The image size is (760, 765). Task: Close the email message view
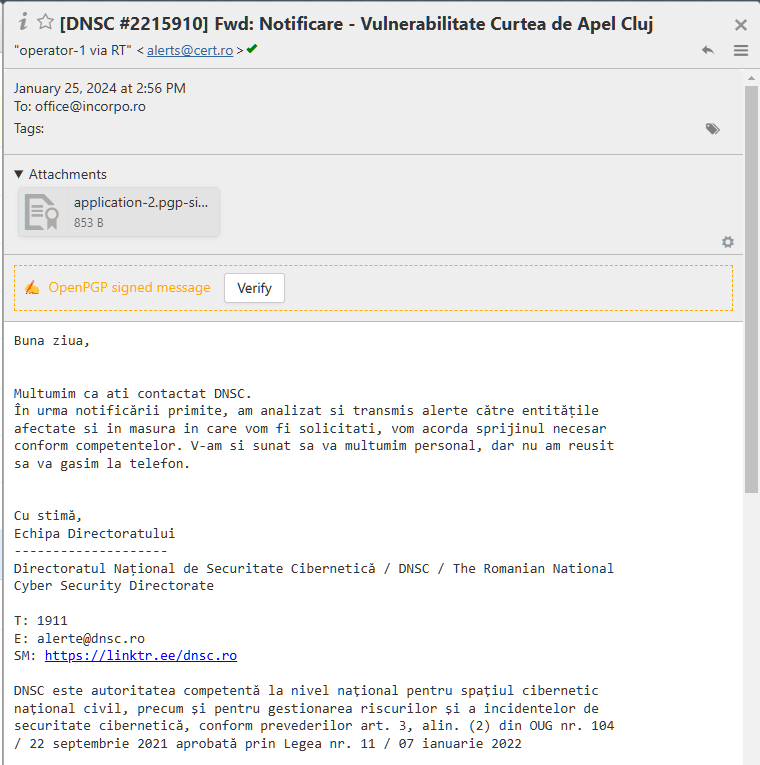[741, 25]
